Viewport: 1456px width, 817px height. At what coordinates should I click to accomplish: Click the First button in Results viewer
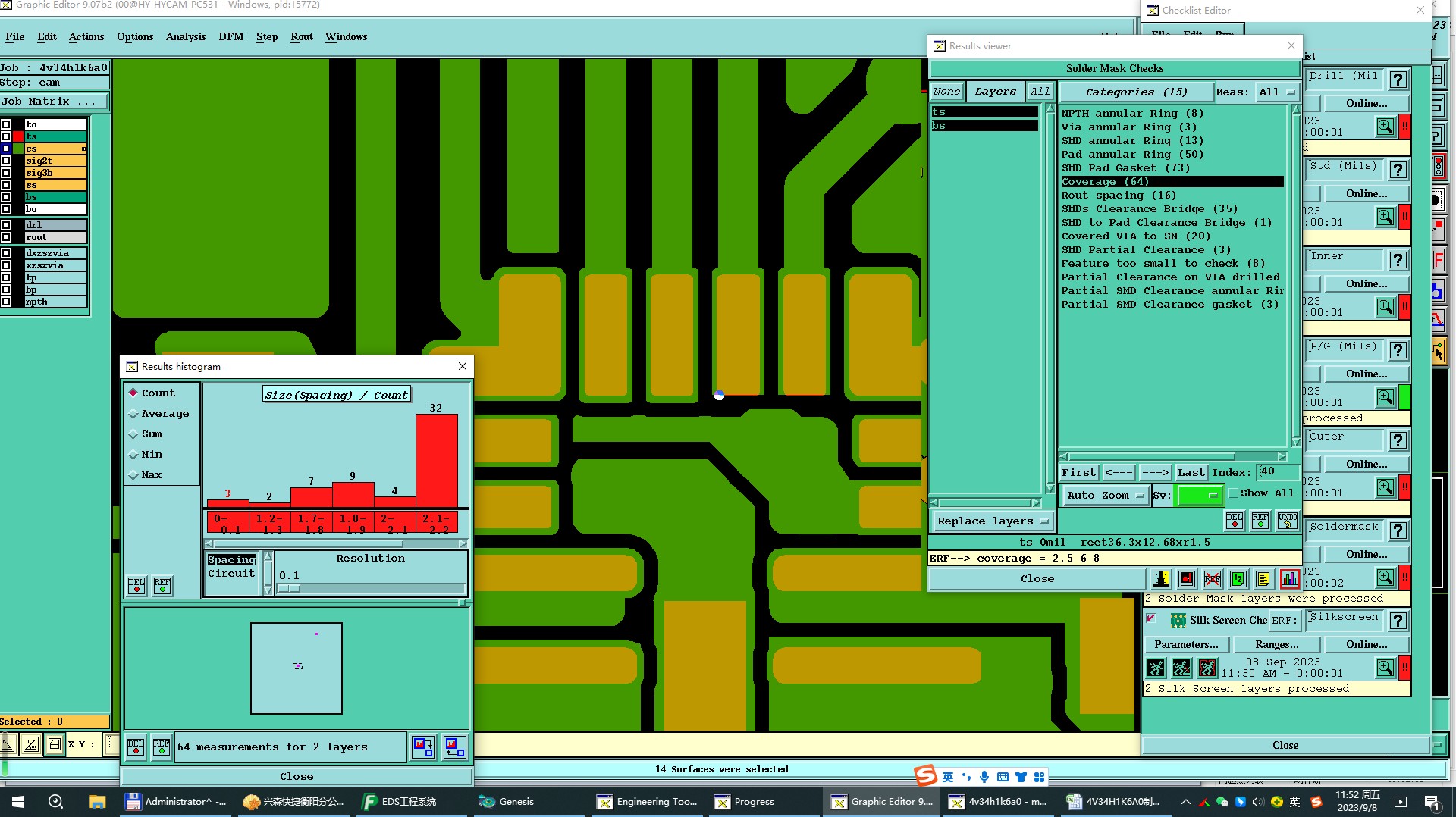pyautogui.click(x=1078, y=472)
